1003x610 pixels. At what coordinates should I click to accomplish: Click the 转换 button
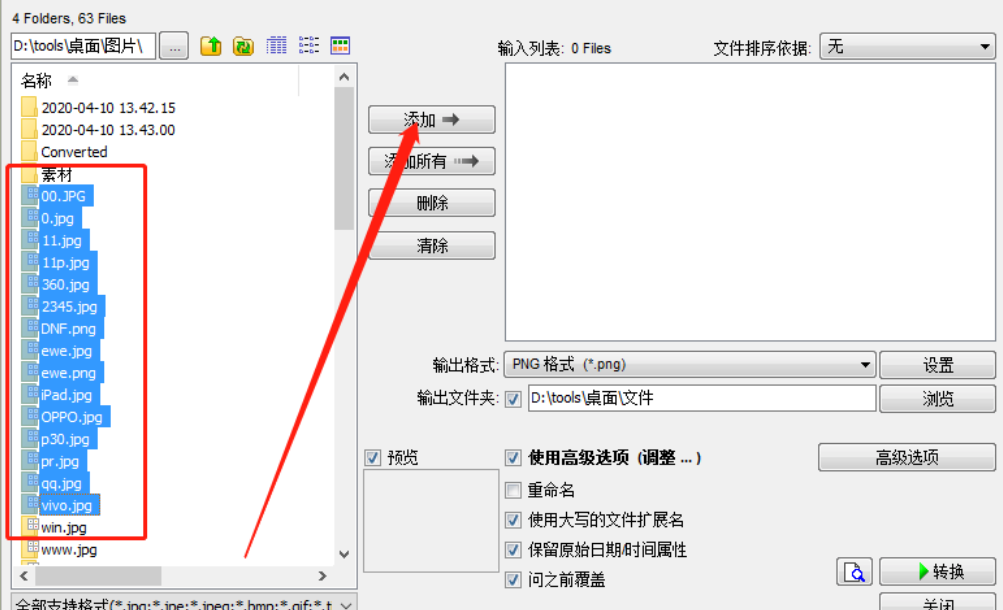(x=938, y=571)
